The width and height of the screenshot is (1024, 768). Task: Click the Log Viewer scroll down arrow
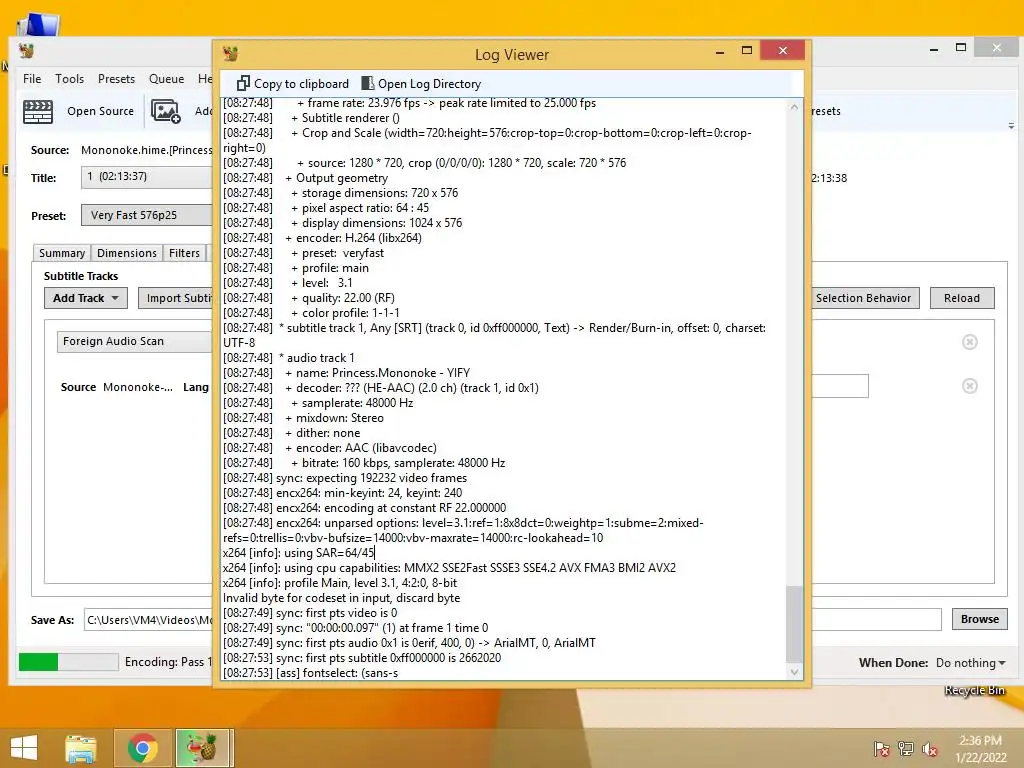[x=794, y=672]
